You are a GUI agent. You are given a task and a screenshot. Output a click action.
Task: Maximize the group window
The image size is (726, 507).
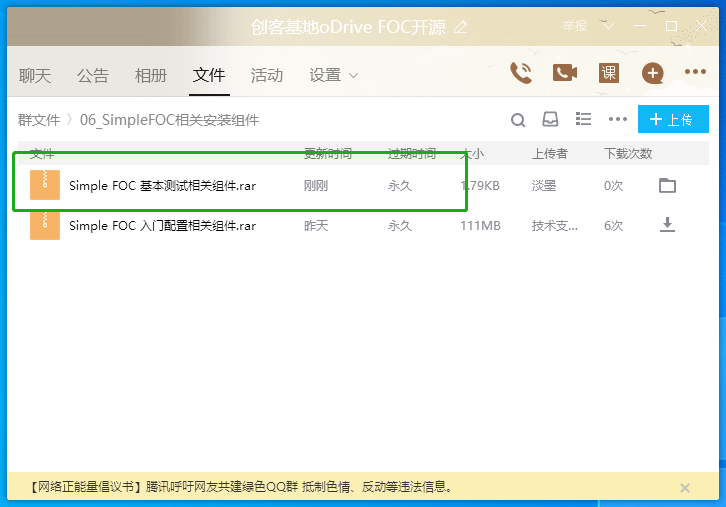671,26
